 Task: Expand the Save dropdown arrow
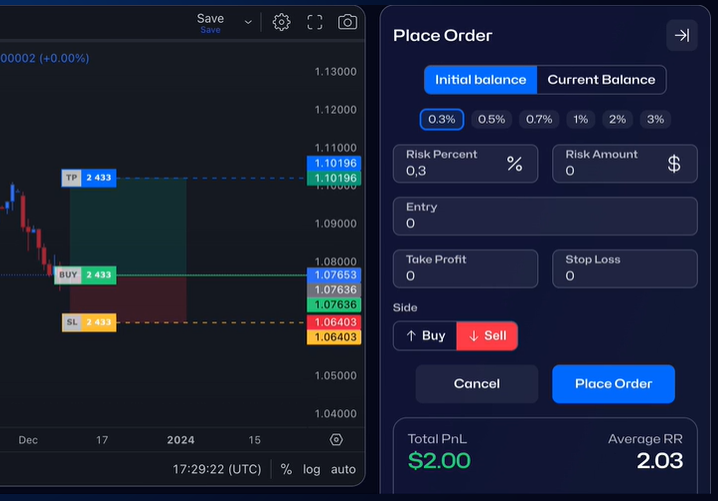pyautogui.click(x=248, y=22)
